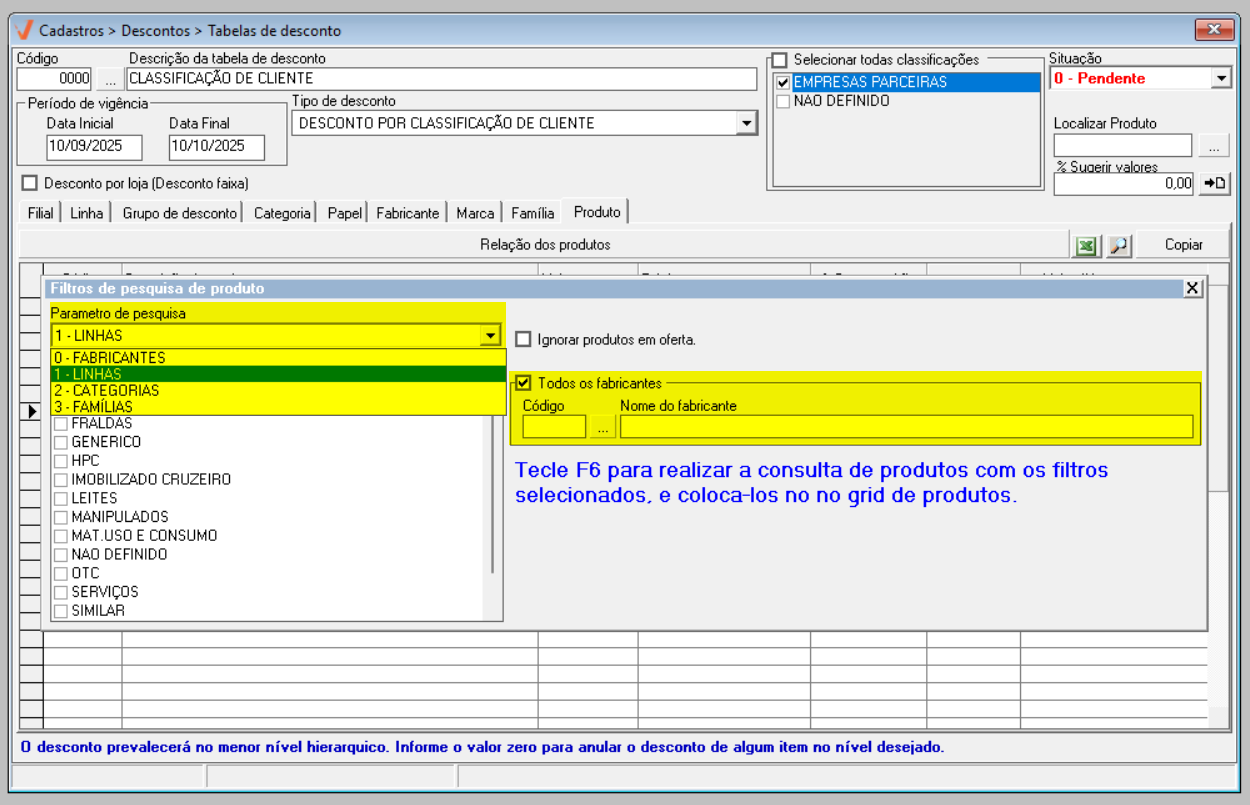Click the application logo icon in title bar
Viewport: 1250px width, 805px height.
click(25, 30)
